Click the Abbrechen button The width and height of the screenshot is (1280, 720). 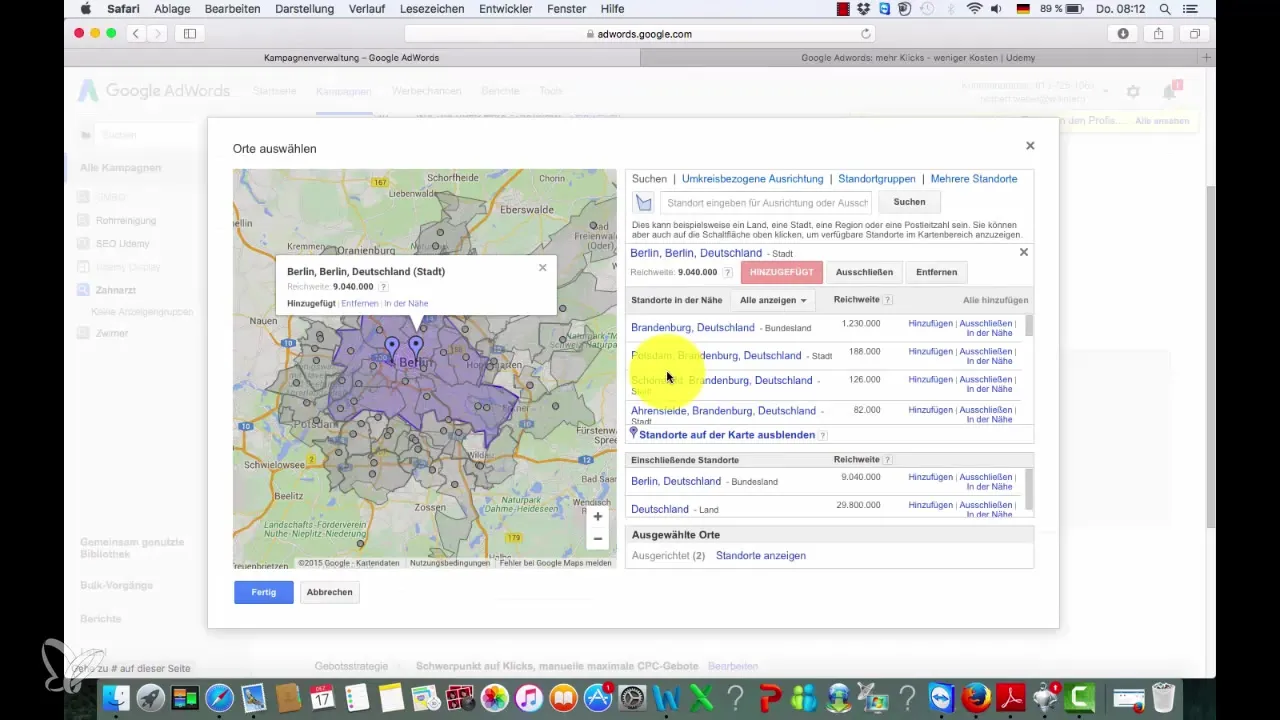tap(329, 592)
